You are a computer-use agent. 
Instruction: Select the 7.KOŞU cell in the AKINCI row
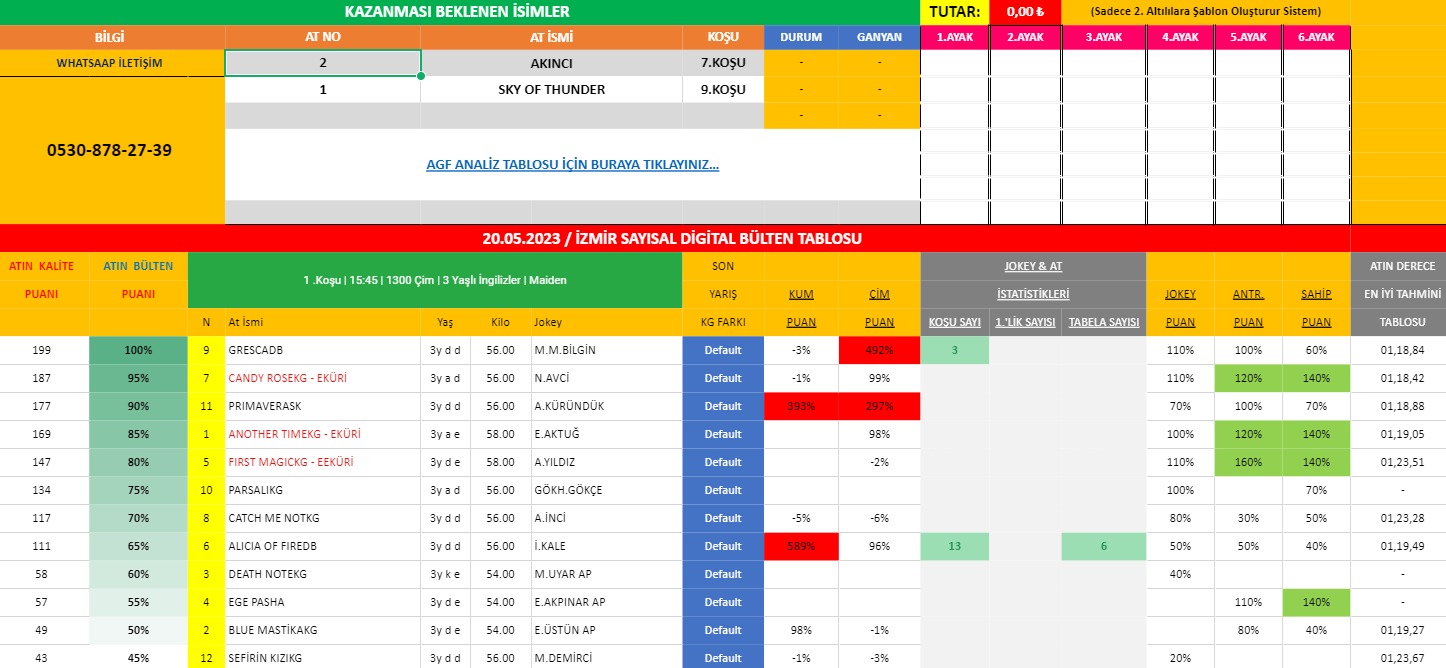click(722, 63)
